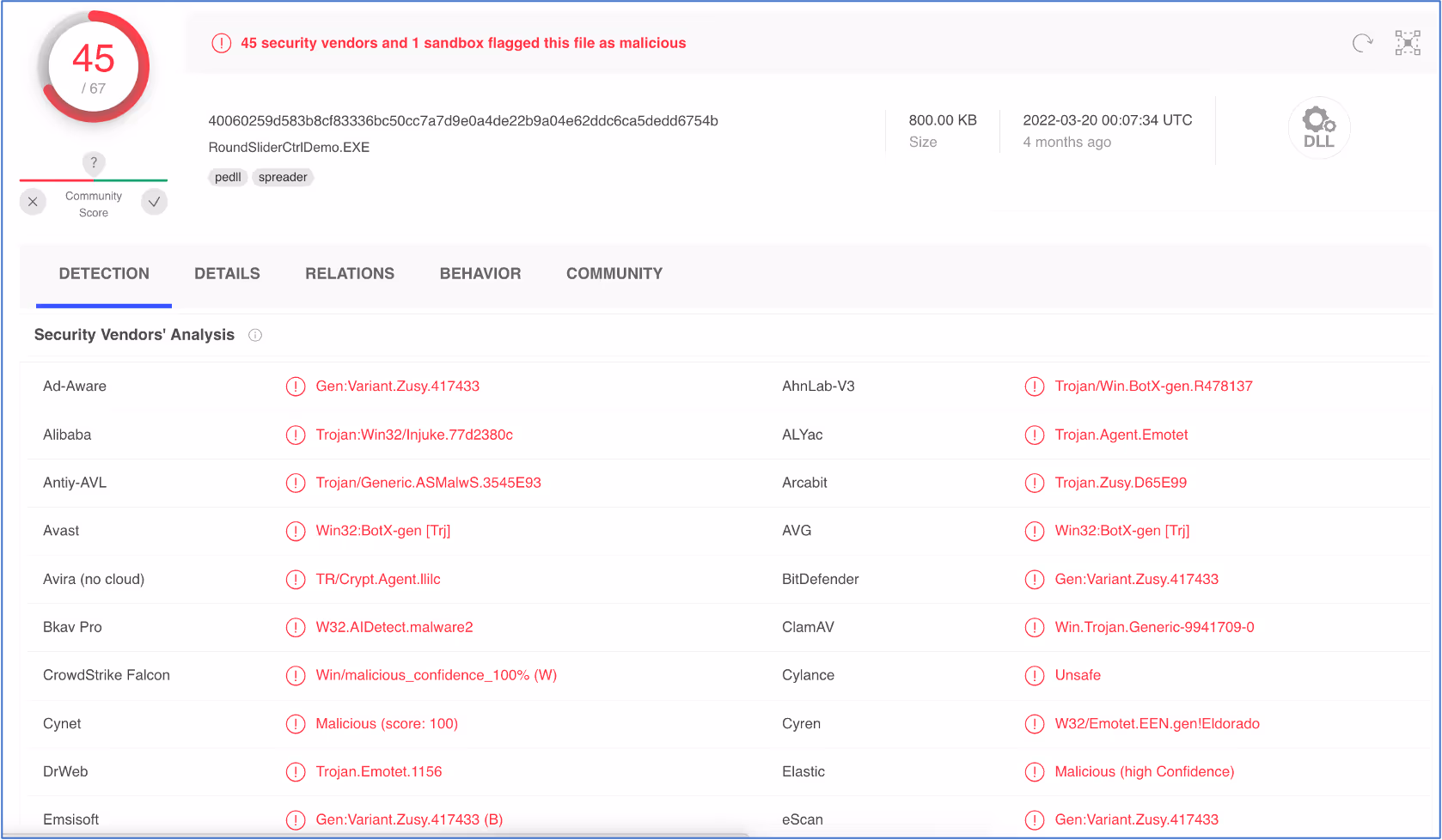Click the alert icon for the Bkav Pro detection

tap(296, 627)
